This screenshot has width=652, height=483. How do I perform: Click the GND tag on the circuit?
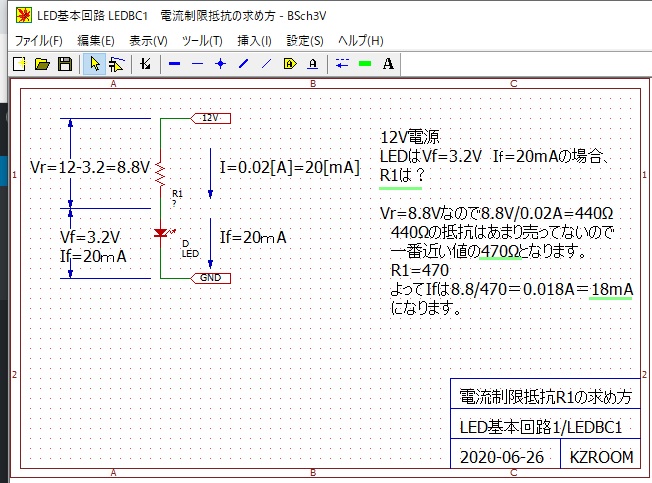[x=210, y=277]
